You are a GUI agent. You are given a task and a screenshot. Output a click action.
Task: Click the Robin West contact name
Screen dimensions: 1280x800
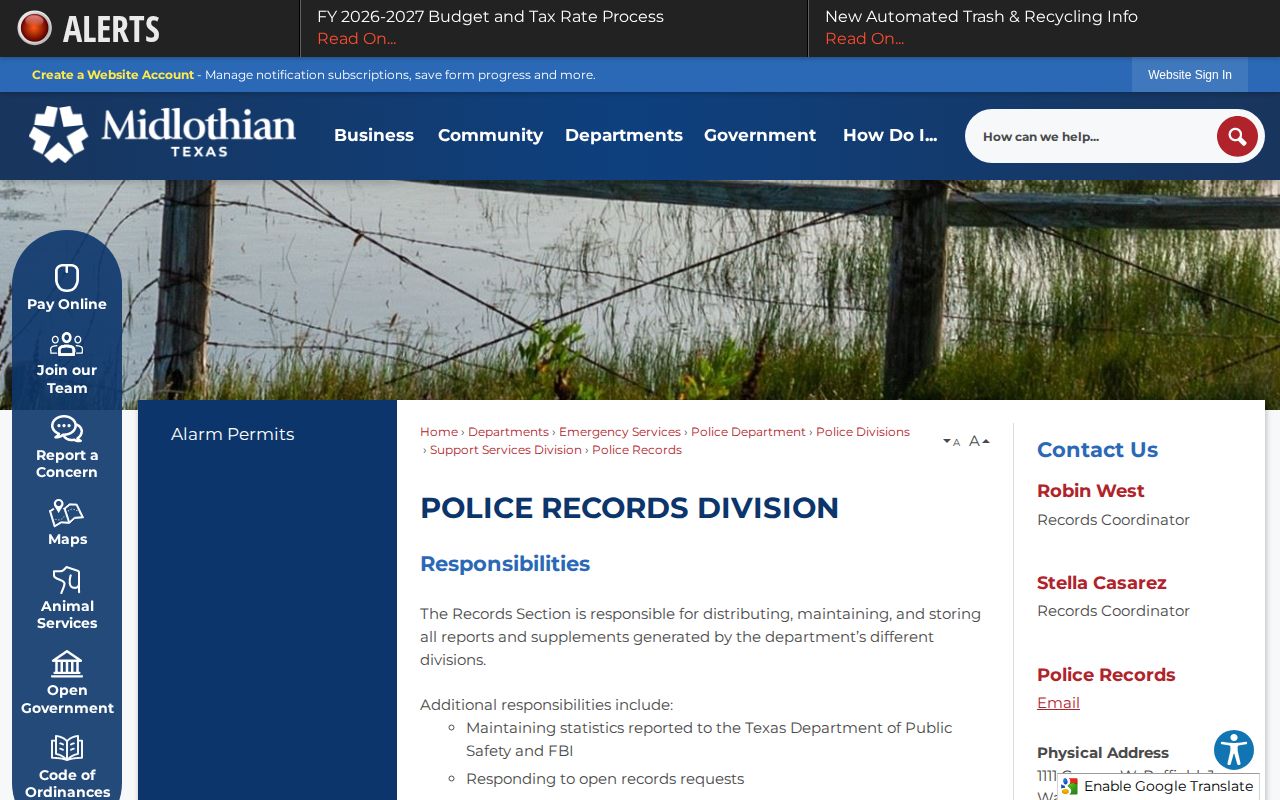click(1090, 491)
